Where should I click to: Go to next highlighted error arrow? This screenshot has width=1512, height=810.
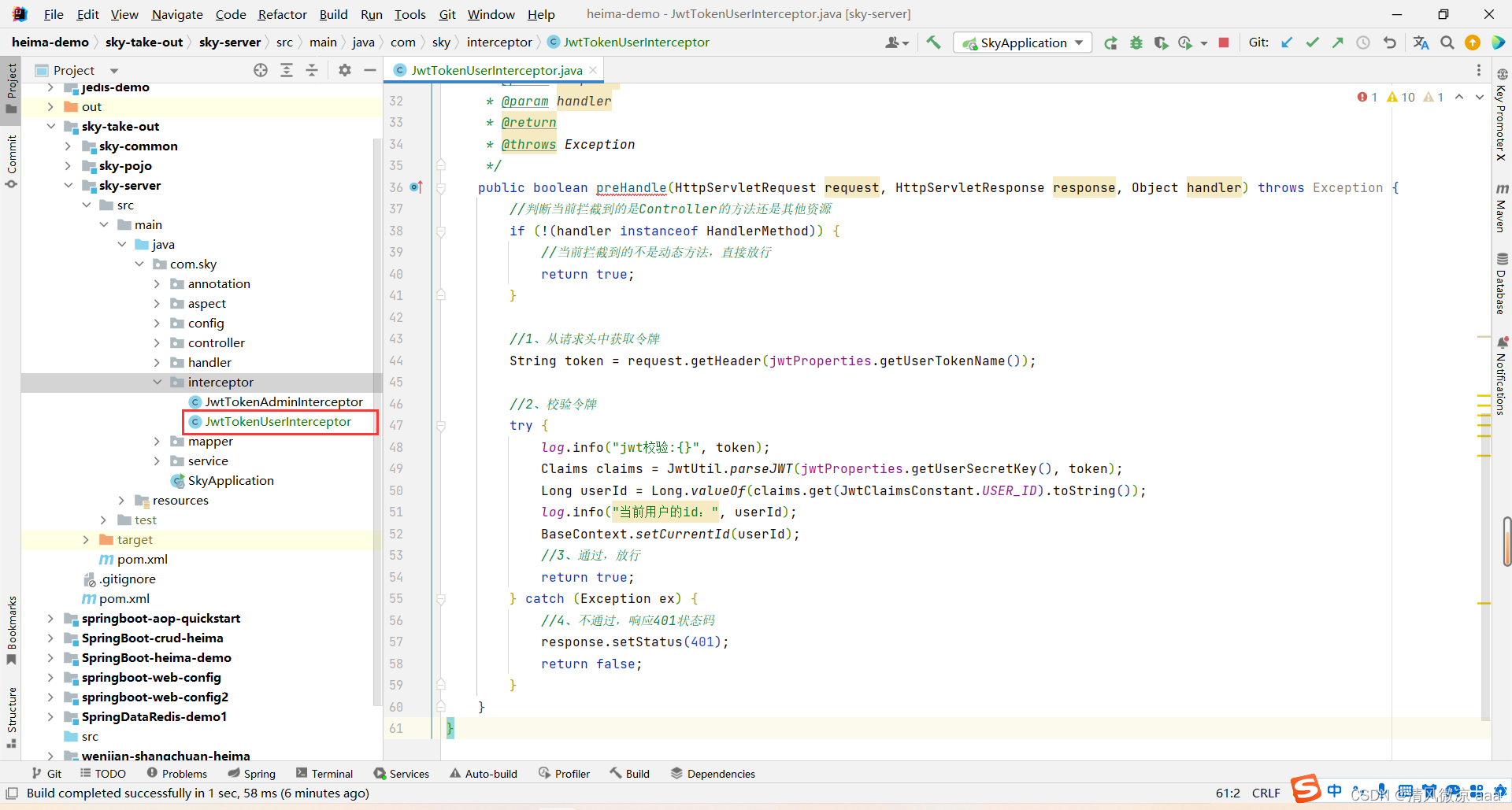(1480, 97)
